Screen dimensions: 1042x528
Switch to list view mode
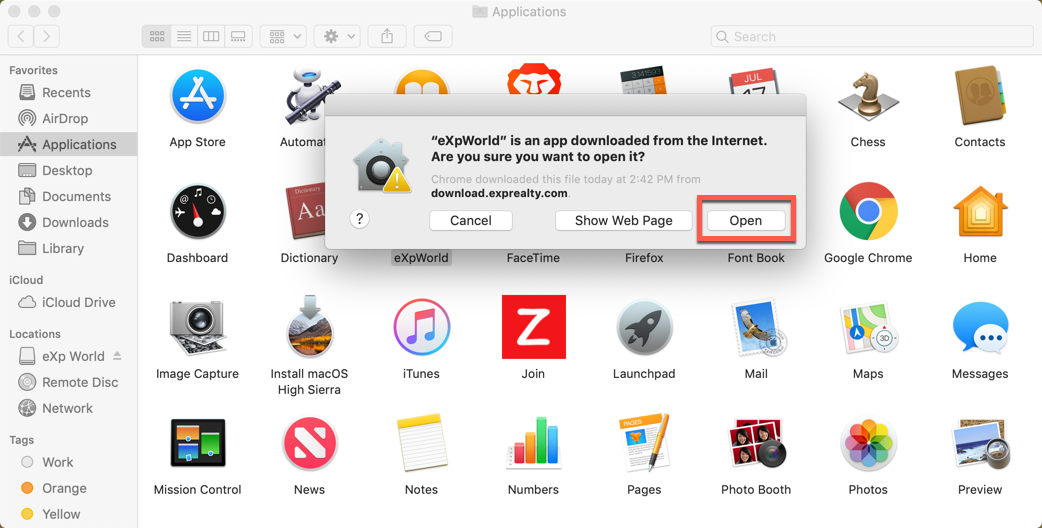(x=184, y=37)
